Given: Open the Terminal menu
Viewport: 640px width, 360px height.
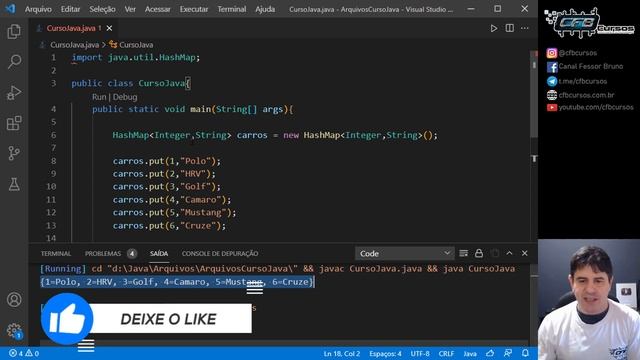Looking at the screenshot, I should (x=231, y=9).
